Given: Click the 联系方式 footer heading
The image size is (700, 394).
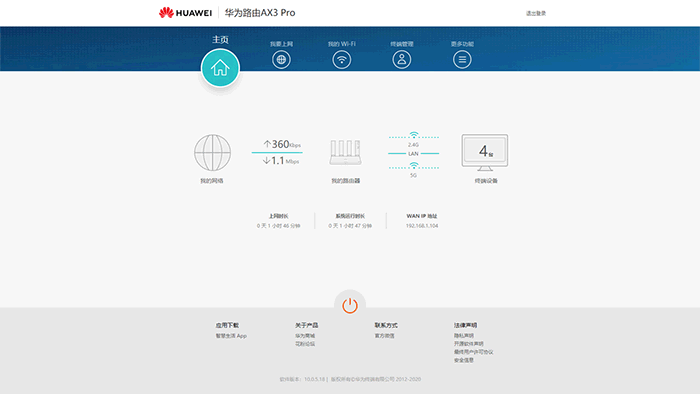Looking at the screenshot, I should tap(386, 325).
